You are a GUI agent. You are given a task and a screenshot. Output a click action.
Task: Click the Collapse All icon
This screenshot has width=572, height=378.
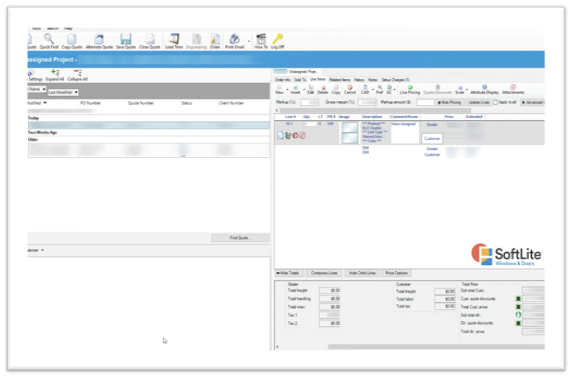(x=77, y=73)
